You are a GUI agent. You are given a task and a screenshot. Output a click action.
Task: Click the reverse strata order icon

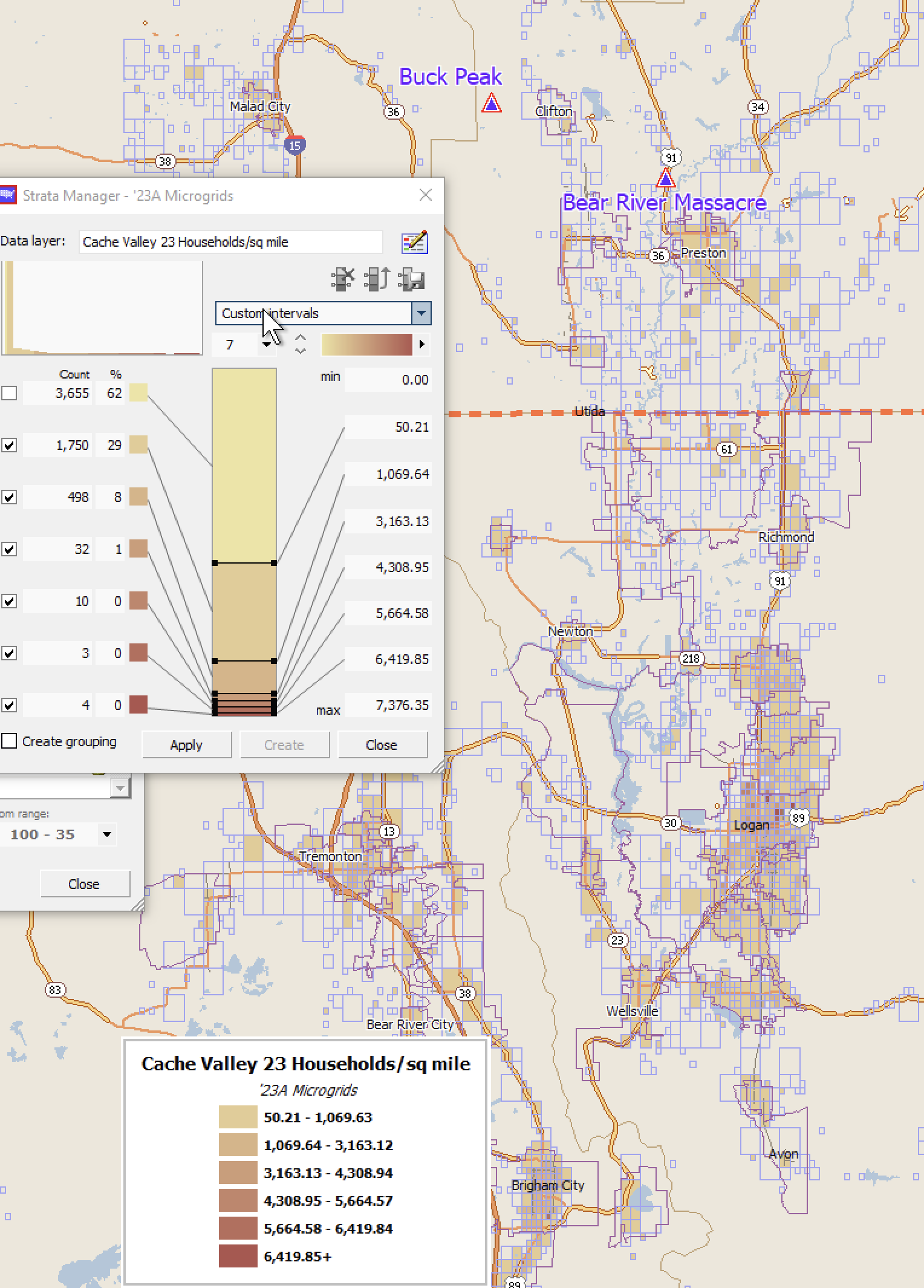[x=377, y=279]
